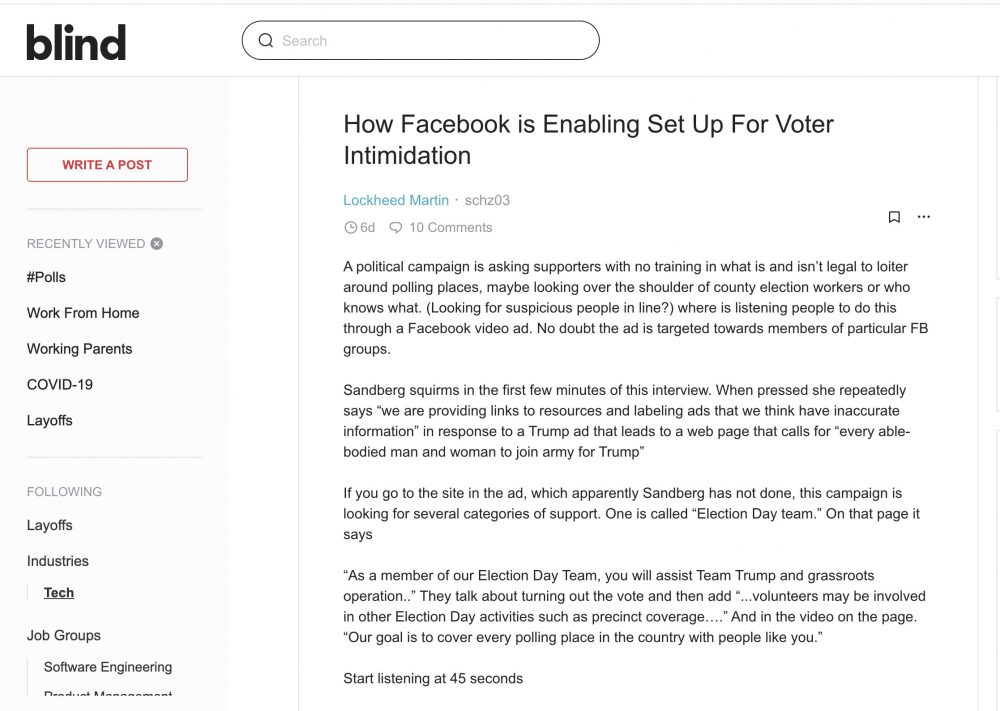Bookmark this post

tap(894, 217)
